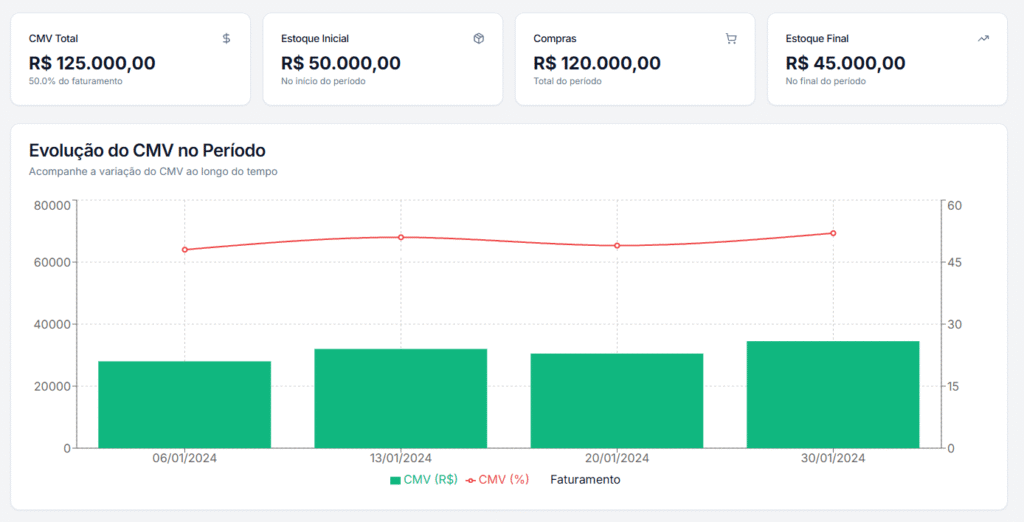Click the red line point above 06/01/2024
This screenshot has height=522, width=1024.
click(185, 250)
